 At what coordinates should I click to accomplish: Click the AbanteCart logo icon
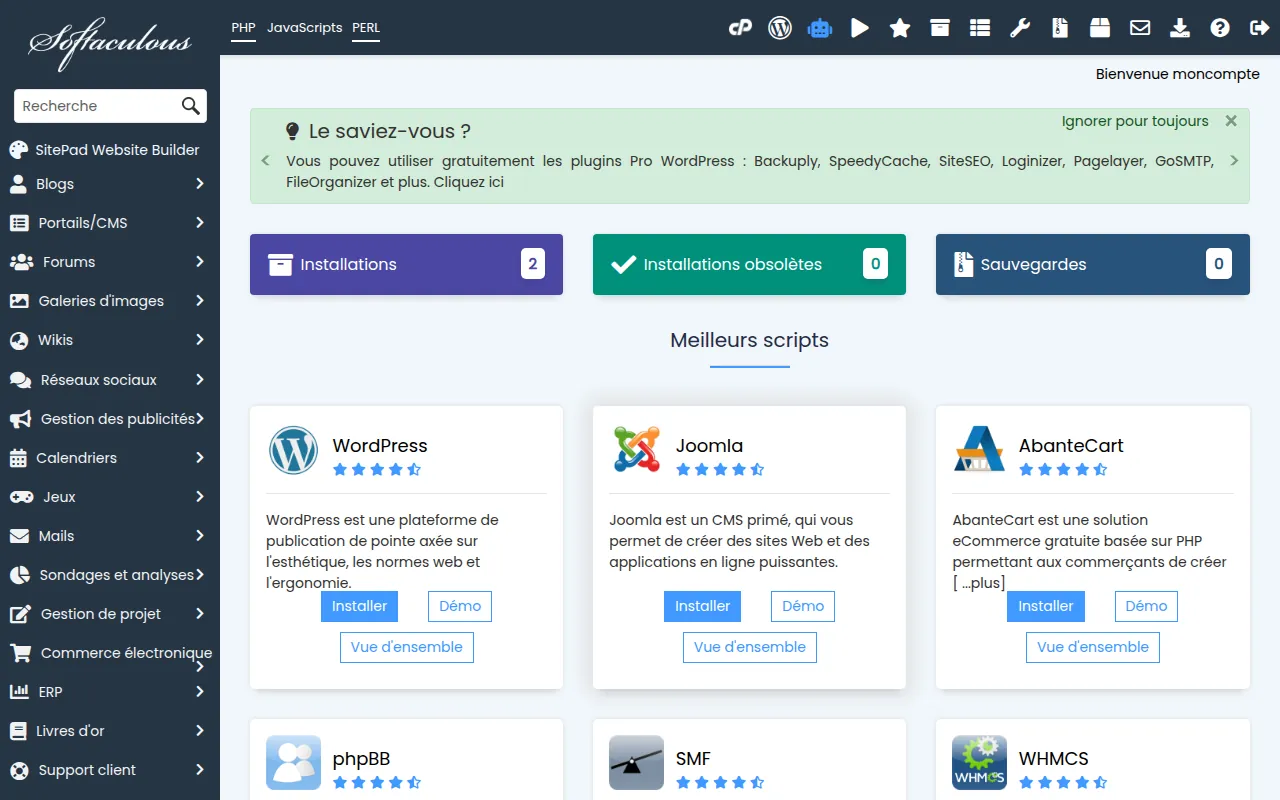pyautogui.click(x=979, y=450)
